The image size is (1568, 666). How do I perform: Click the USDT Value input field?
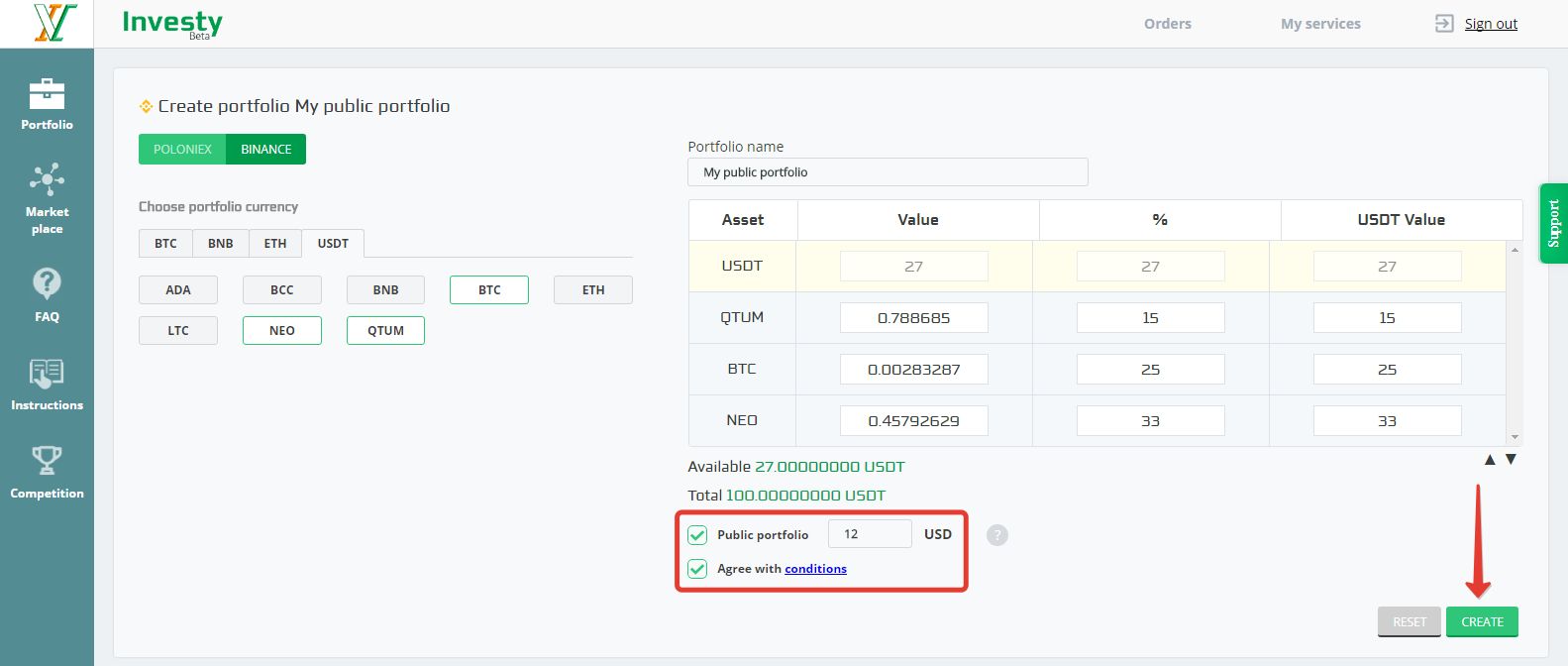(913, 267)
